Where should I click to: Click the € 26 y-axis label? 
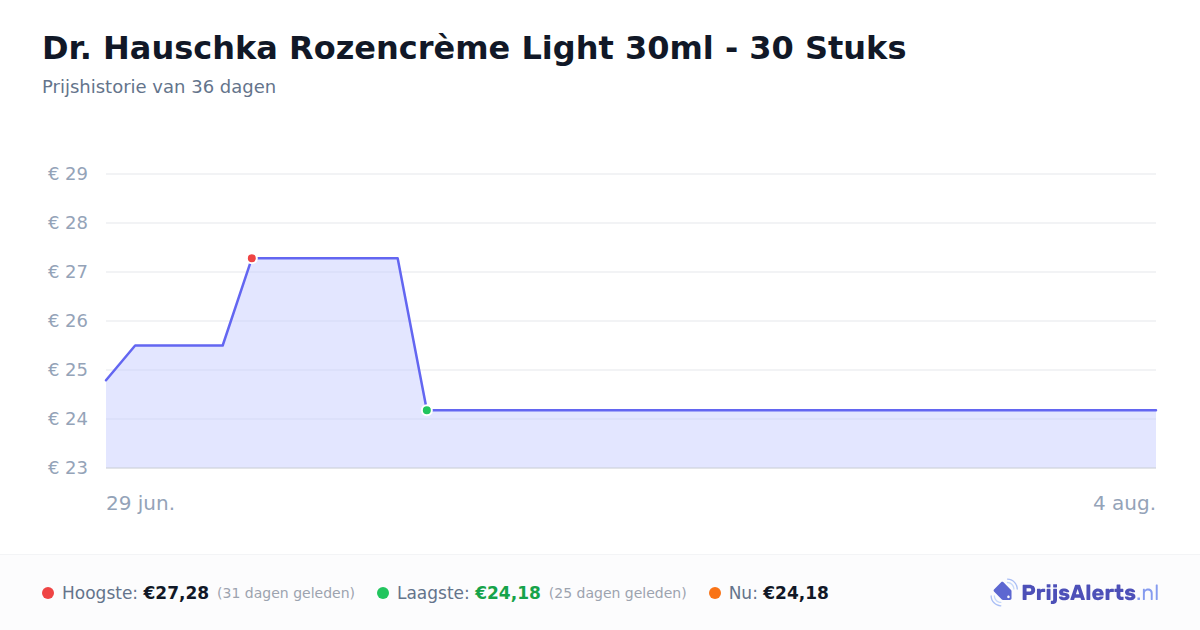click(68, 321)
